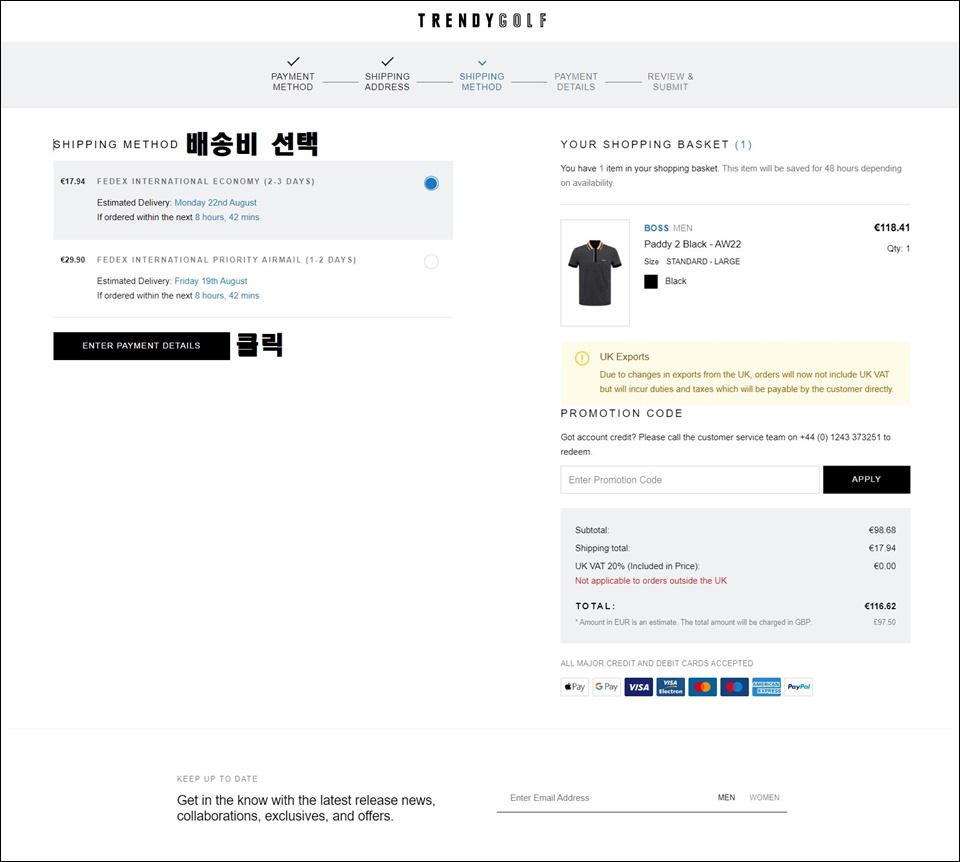Screen dimensions: 960x862
Task: Click Enter Payment Details button
Action: point(141,346)
